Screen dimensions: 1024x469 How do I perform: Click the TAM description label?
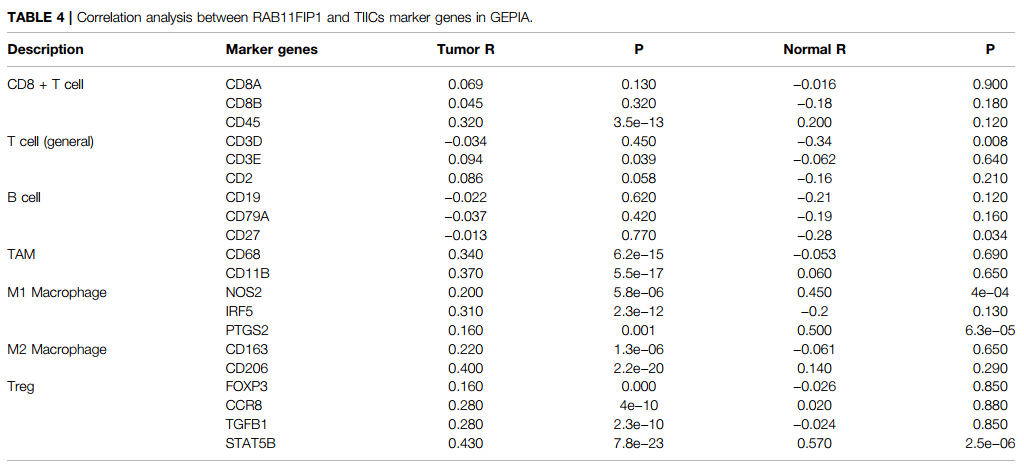tap(23, 254)
